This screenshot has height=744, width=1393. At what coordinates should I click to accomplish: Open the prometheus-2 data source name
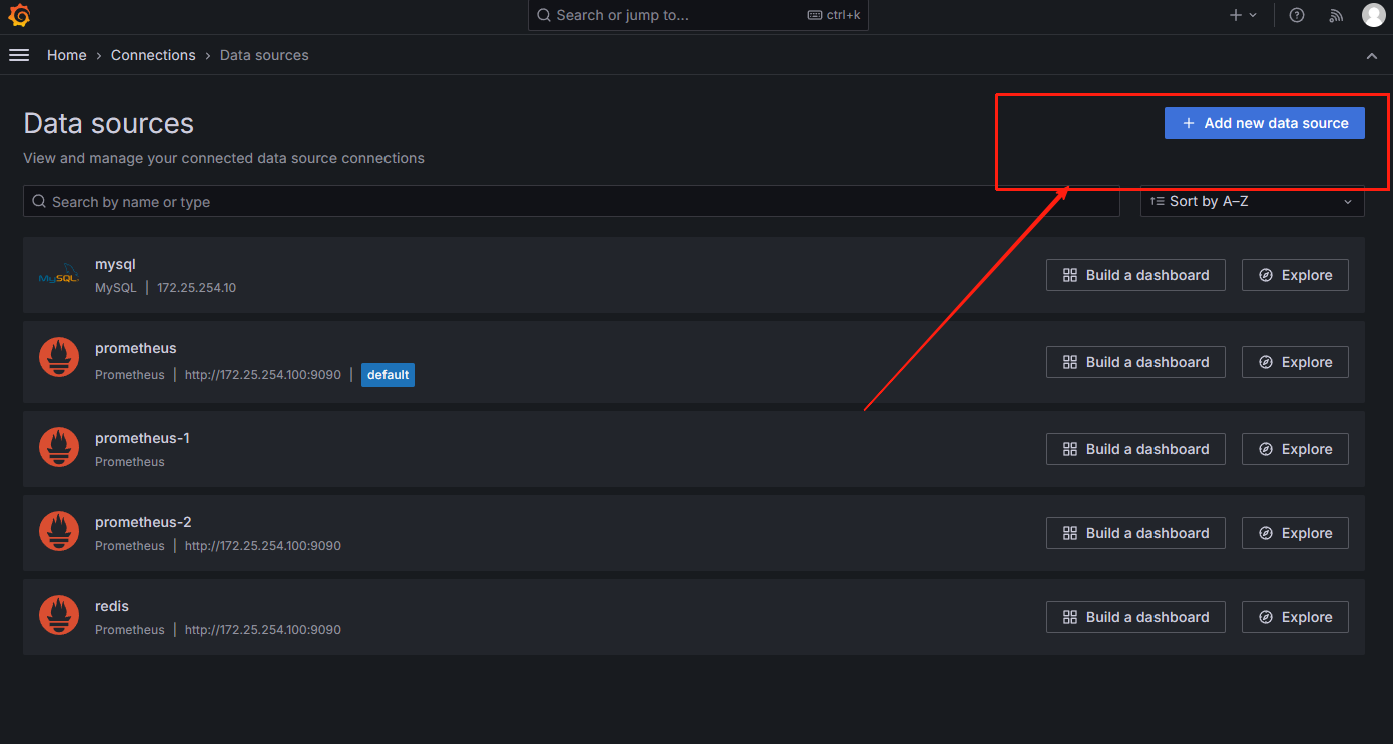(143, 522)
